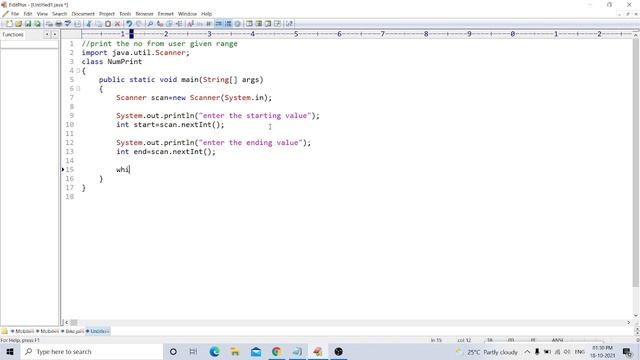
Task: Click the folder icon left of document tabs
Action: pyautogui.click(x=4, y=331)
